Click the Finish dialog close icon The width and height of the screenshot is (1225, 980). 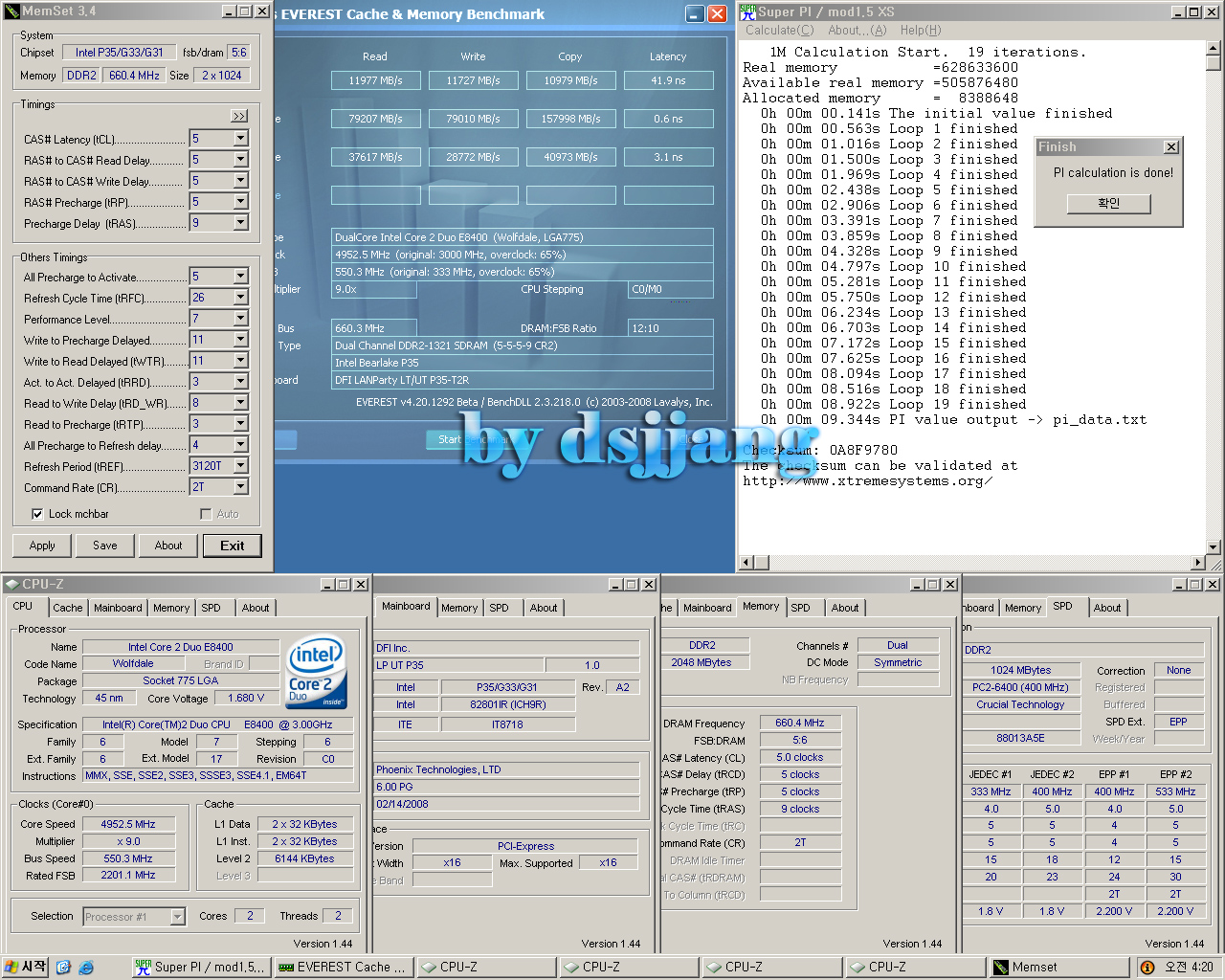1171,146
